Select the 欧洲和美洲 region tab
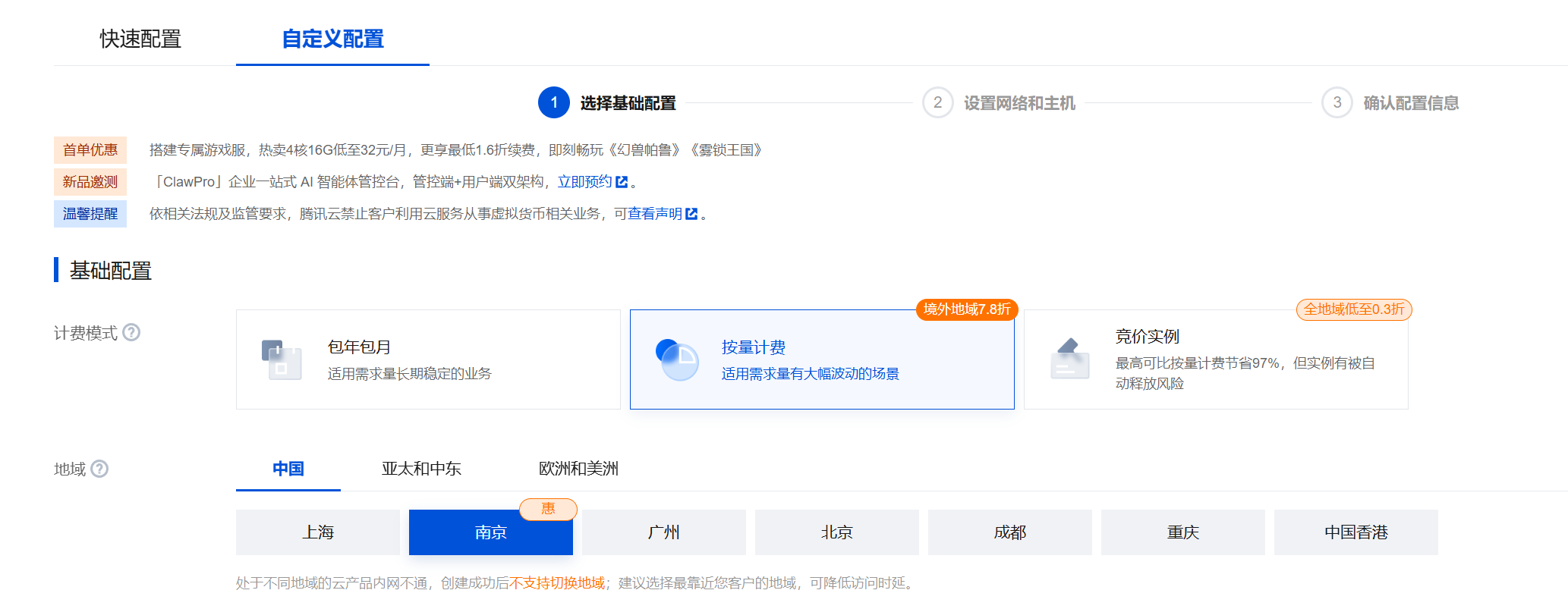Screen dimensions: 1568x609 tap(578, 469)
